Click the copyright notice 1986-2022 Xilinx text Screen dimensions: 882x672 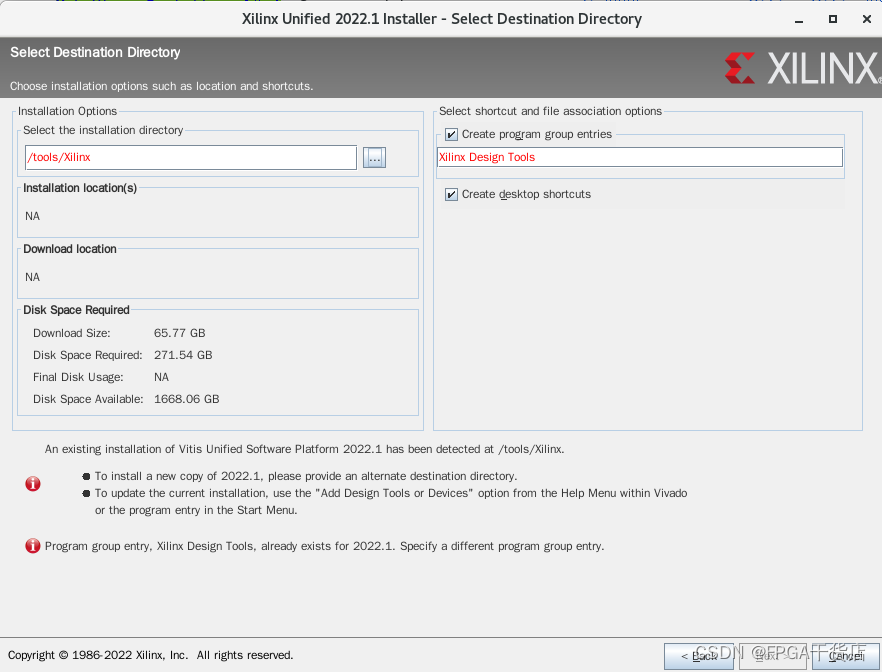tap(150, 655)
